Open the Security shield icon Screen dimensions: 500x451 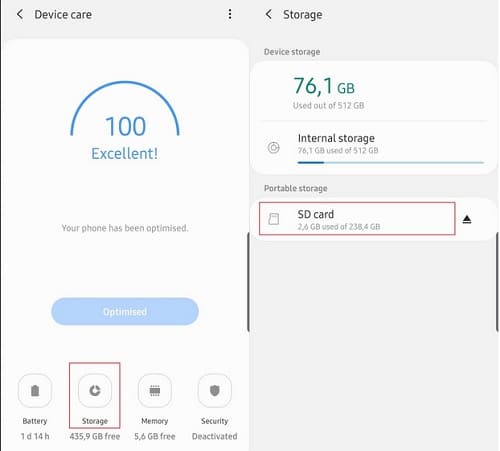point(215,390)
